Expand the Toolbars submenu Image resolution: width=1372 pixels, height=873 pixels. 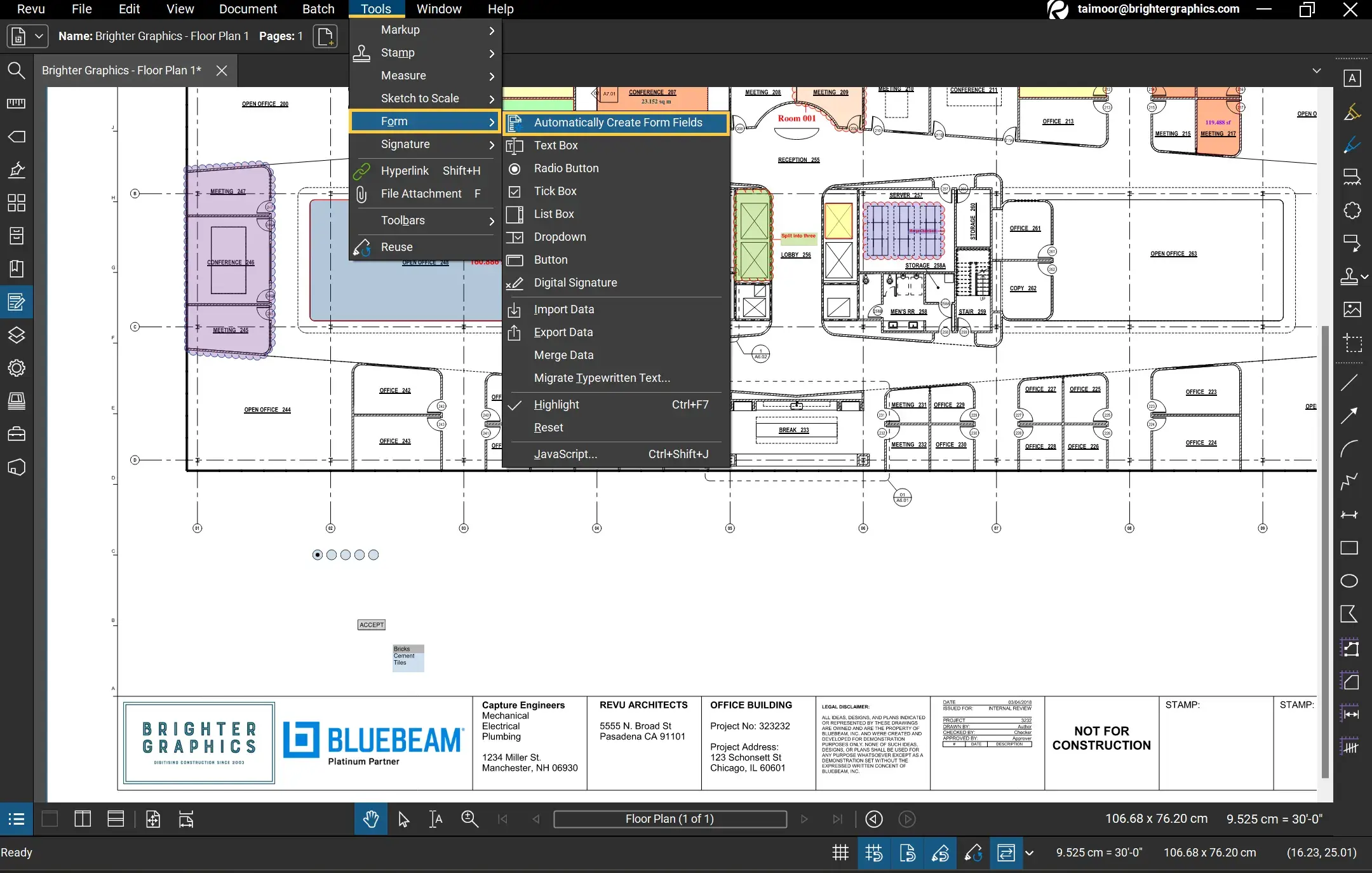[x=424, y=220]
